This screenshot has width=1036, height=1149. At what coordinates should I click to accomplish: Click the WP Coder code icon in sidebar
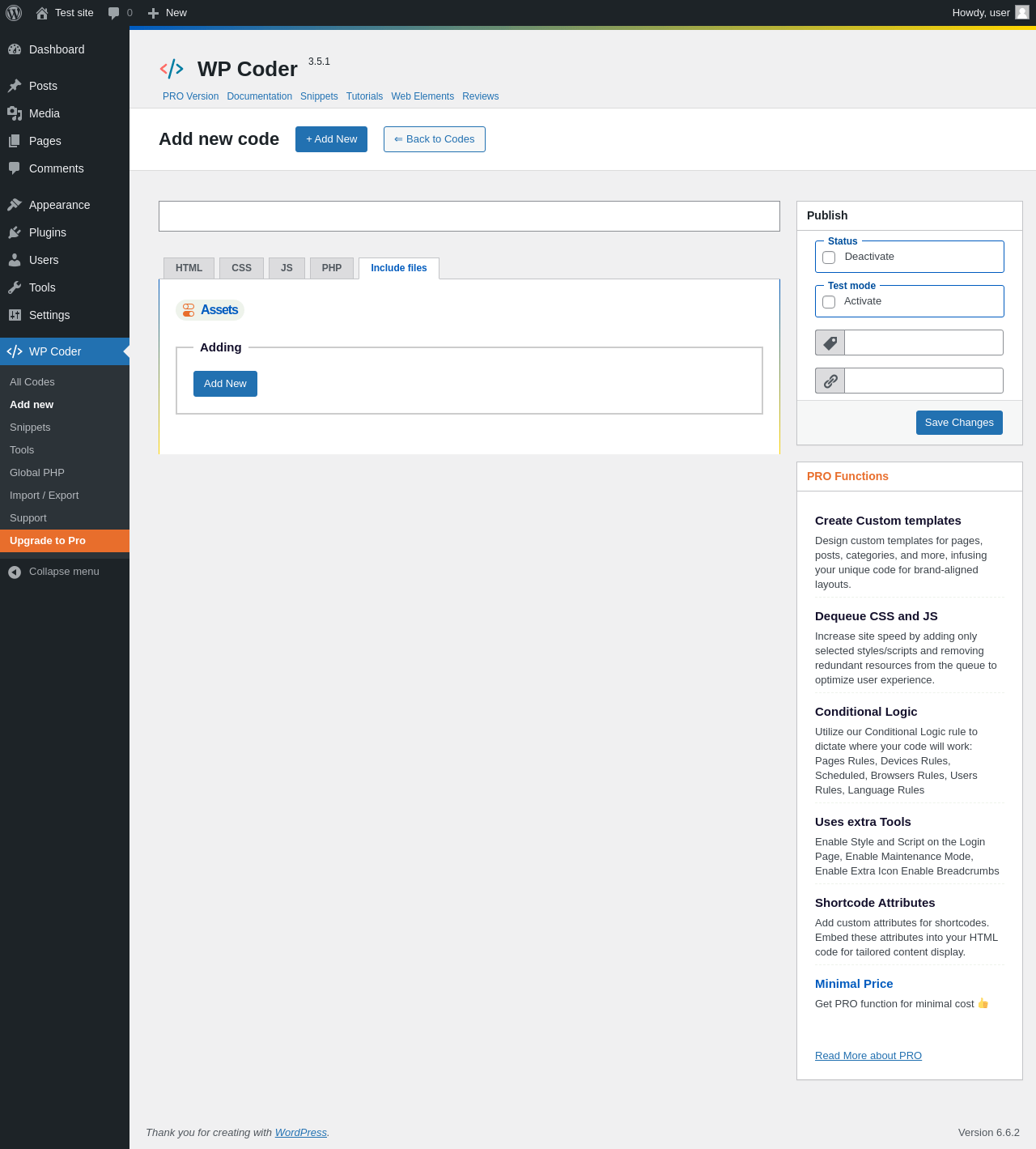15,351
